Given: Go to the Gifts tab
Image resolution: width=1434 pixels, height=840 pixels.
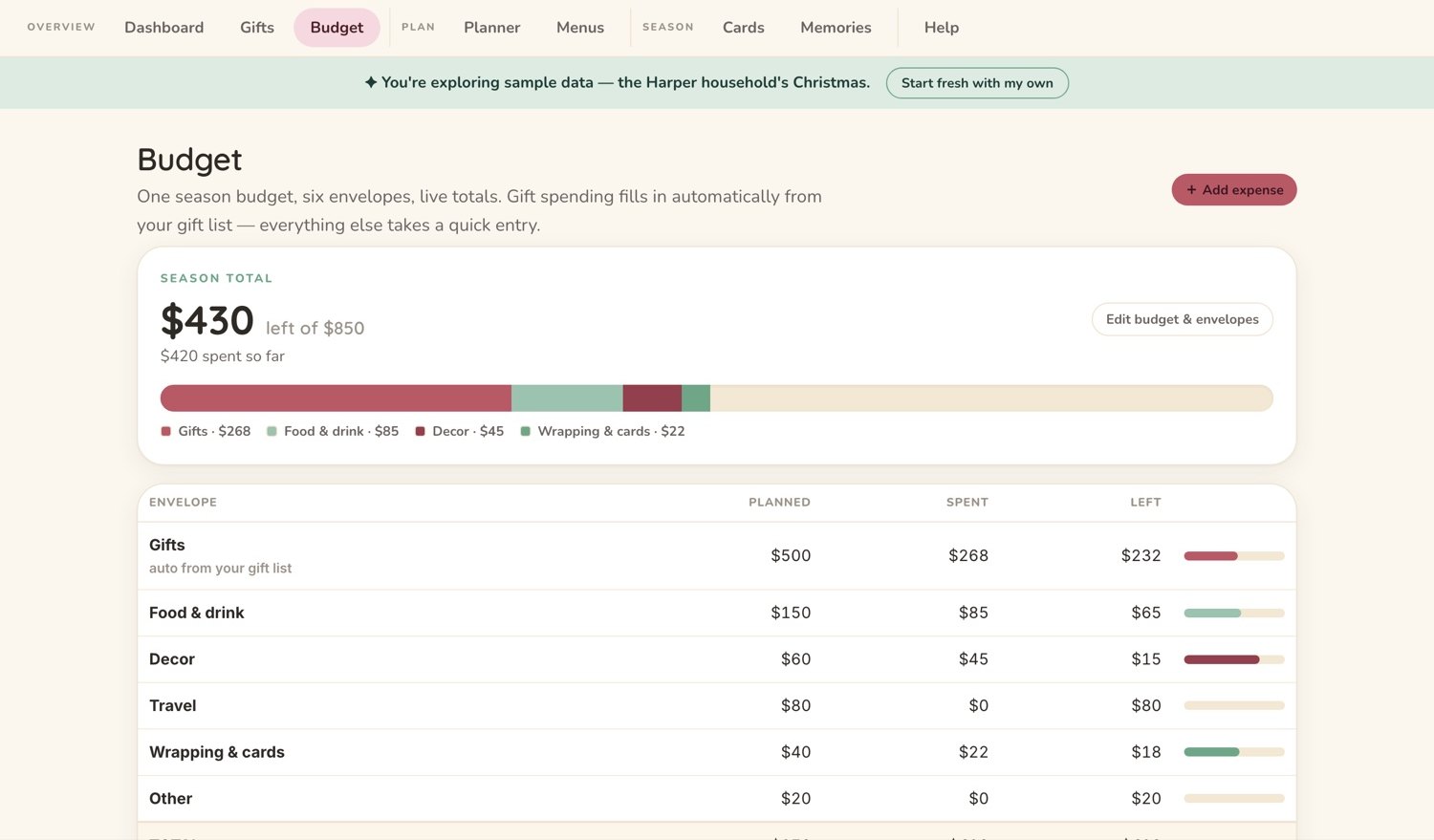Looking at the screenshot, I should (x=257, y=28).
